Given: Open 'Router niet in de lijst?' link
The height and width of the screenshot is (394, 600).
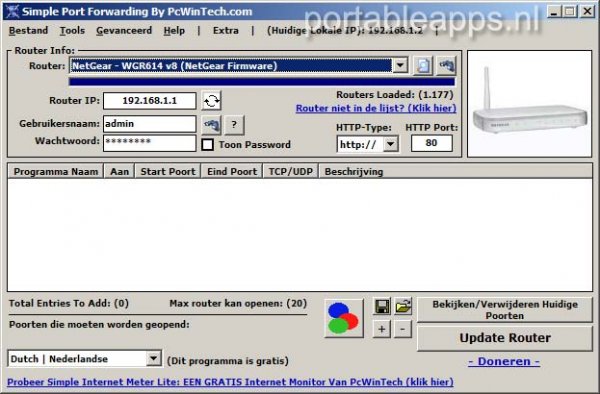Looking at the screenshot, I should coord(376,108).
